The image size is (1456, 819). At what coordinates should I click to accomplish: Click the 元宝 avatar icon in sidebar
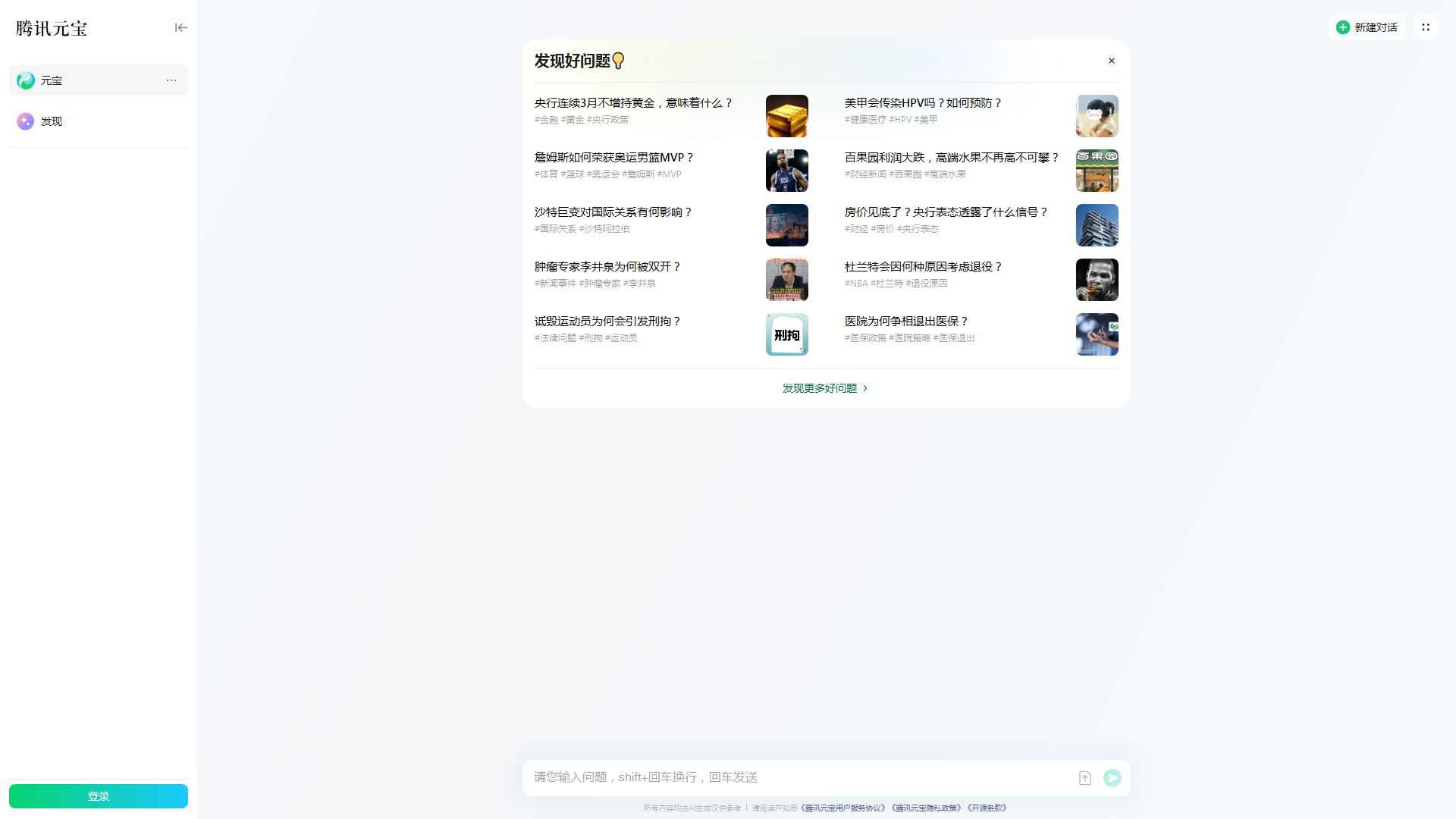(x=26, y=80)
